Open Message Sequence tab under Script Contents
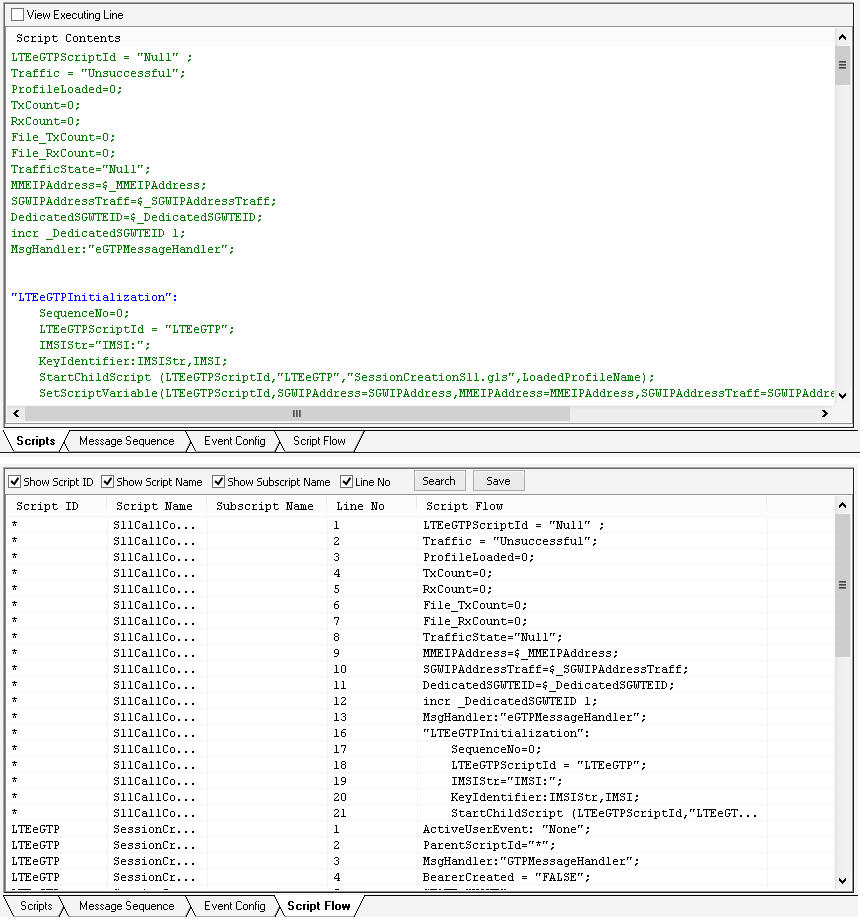Image resolution: width=860 pixels, height=924 pixels. [x=126, y=441]
